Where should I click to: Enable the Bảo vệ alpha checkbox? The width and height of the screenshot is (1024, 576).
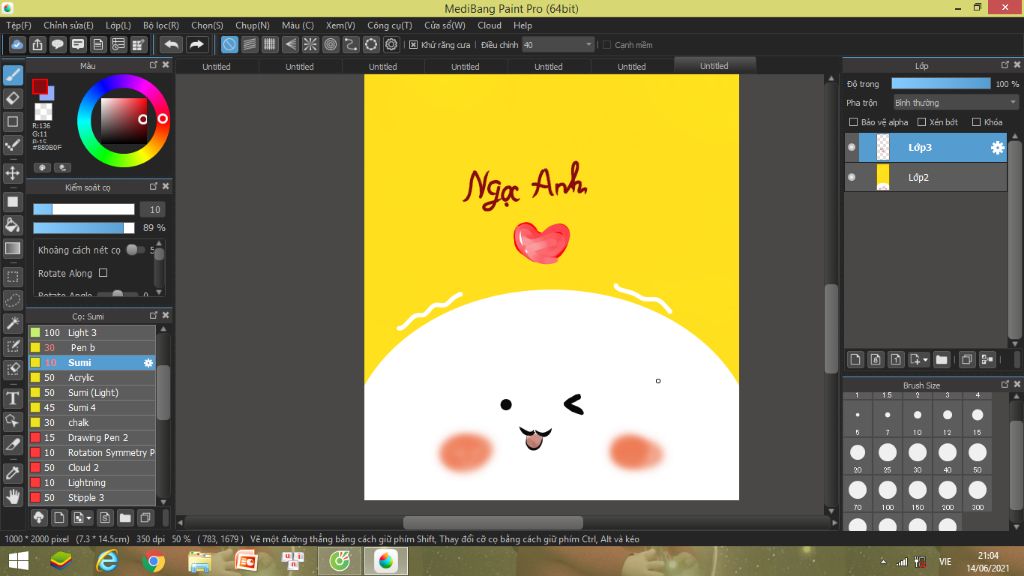coord(853,122)
